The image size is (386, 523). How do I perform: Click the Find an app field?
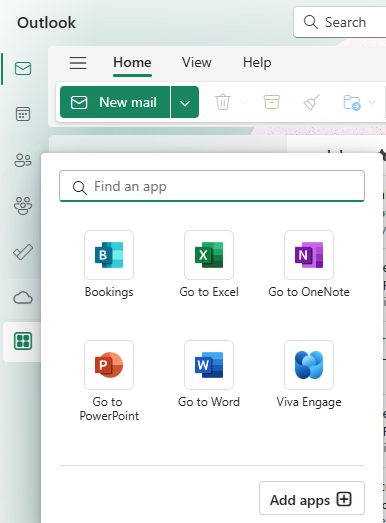(x=212, y=186)
